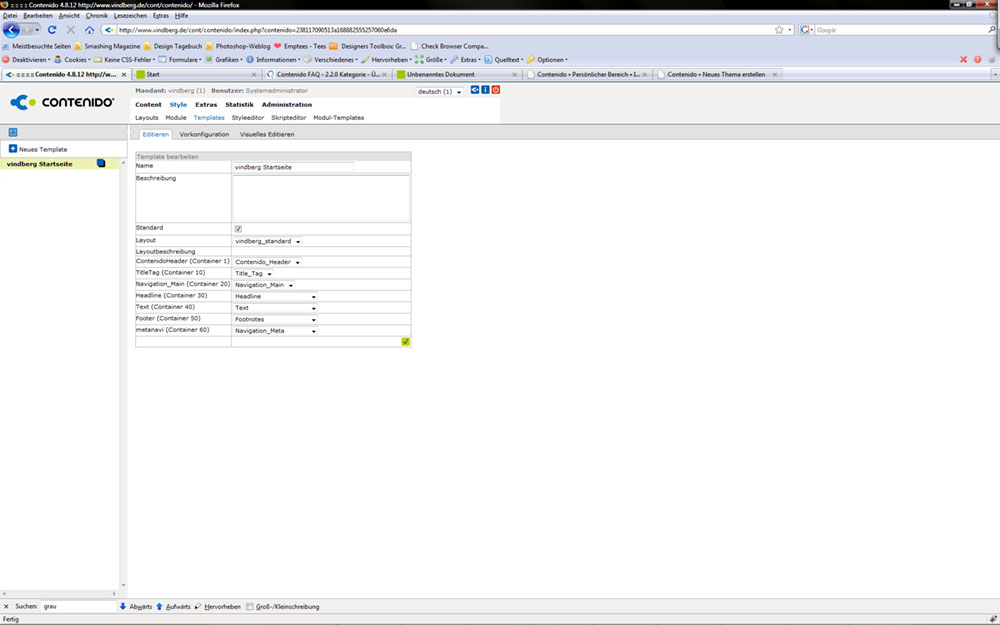This screenshot has height=625, width=1000.
Task: Open the Styleeditor submenu link
Action: (248, 118)
